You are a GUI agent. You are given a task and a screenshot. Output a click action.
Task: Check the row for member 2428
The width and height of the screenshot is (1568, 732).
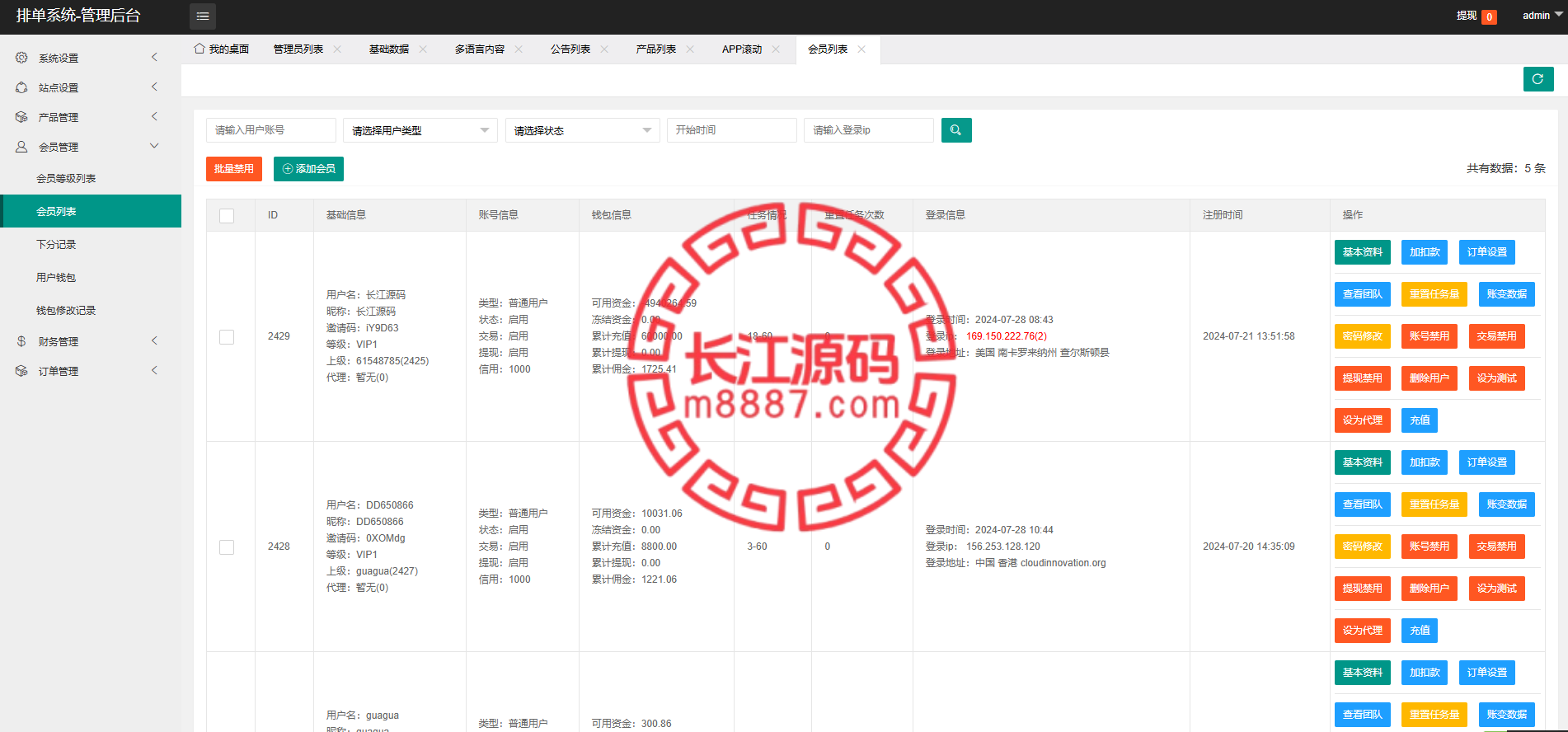coord(227,547)
